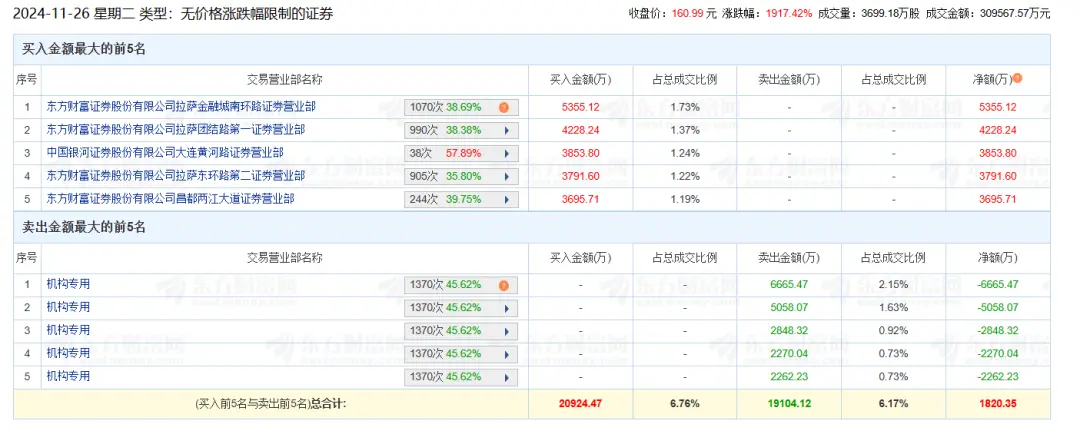Click the 1.63% share cell
The image size is (1080, 434).
tap(893, 307)
